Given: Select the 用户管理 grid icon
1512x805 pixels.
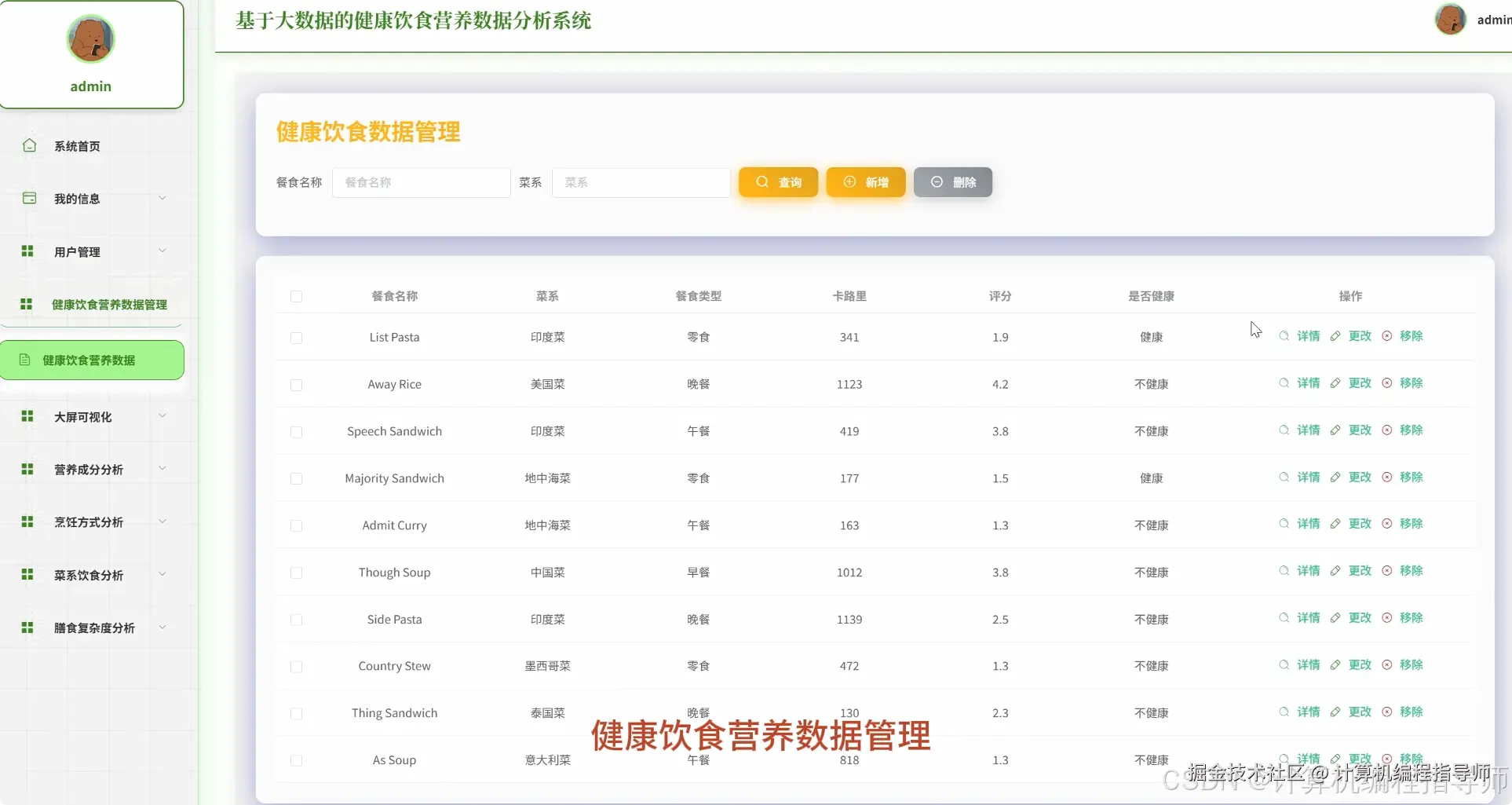Looking at the screenshot, I should pos(27,251).
